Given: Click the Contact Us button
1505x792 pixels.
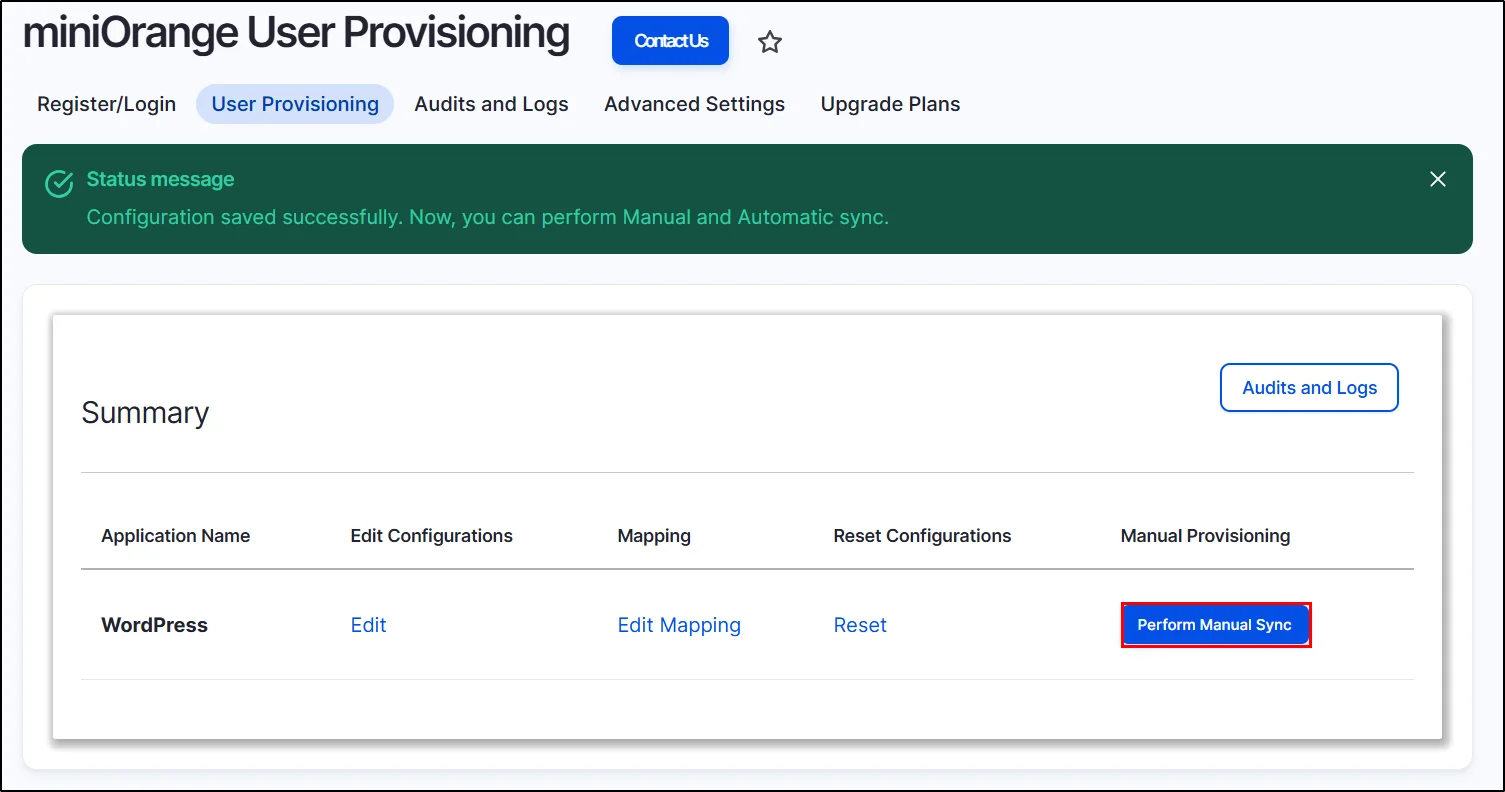Looking at the screenshot, I should click(x=671, y=41).
